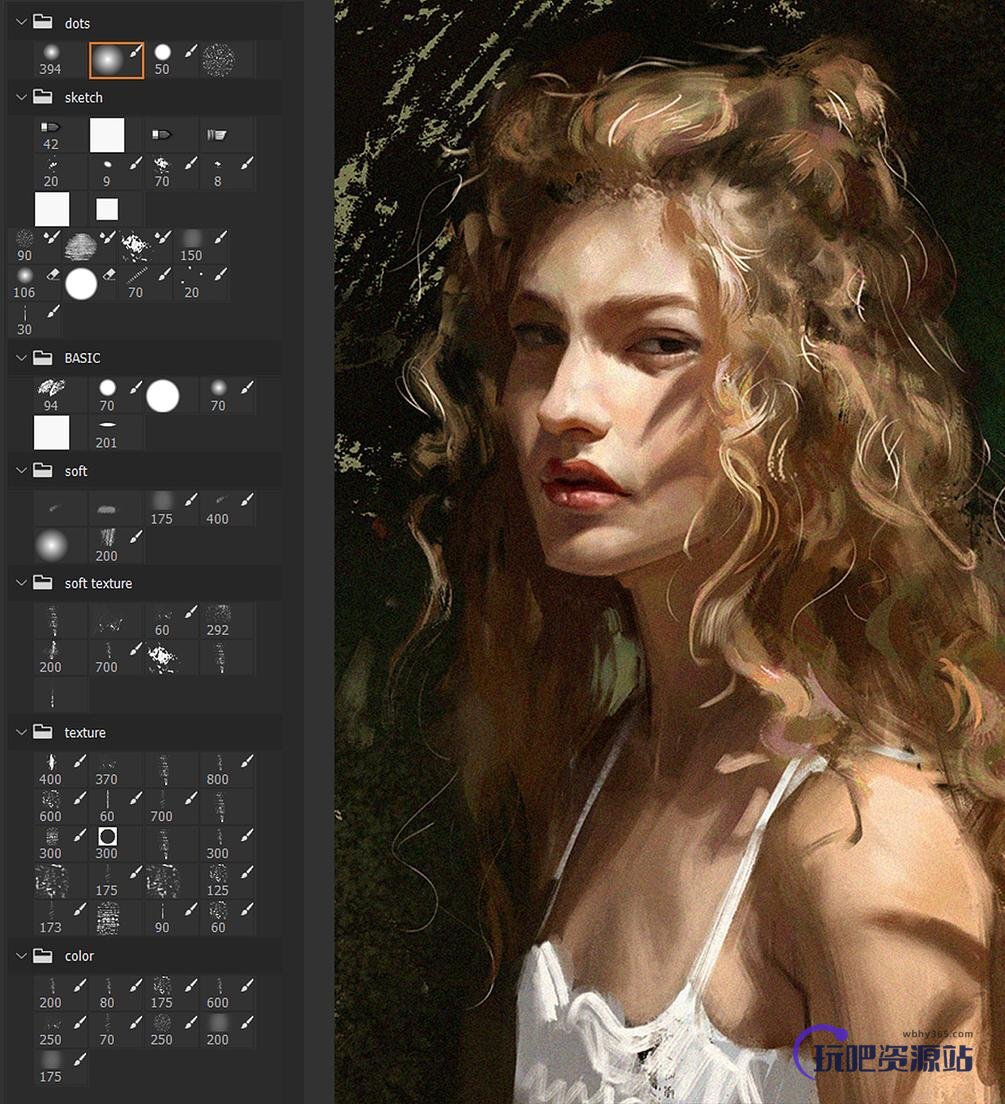
Task: Select the "sketch" group label
Action: point(84,98)
